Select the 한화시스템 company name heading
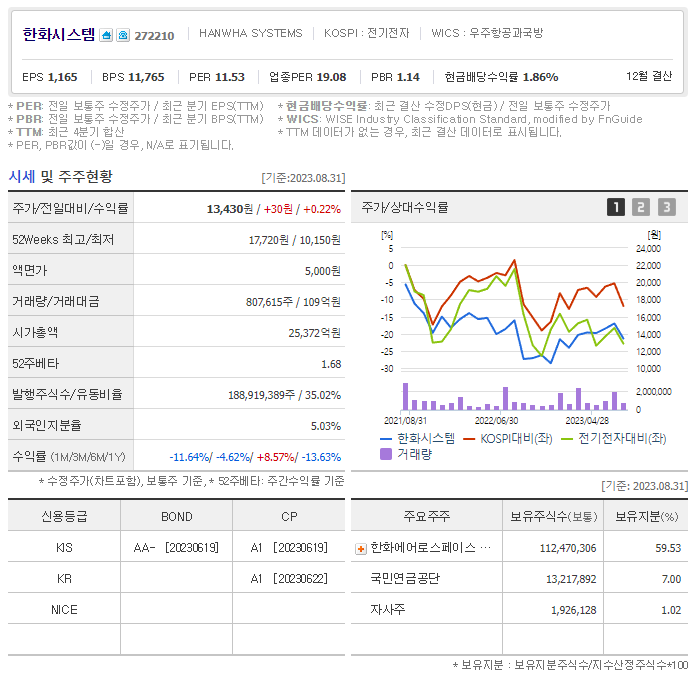This screenshot has width=699, height=678. (59, 34)
